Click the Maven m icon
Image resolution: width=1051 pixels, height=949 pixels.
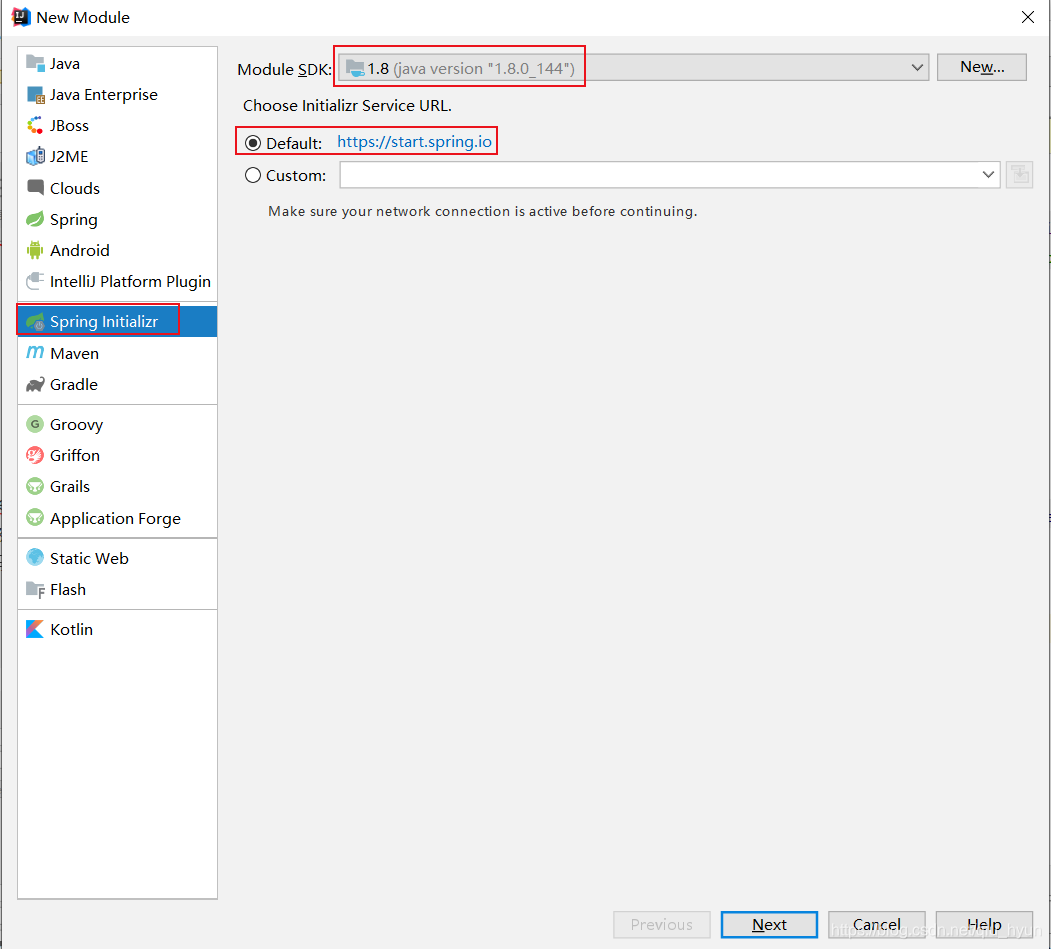tap(35, 353)
